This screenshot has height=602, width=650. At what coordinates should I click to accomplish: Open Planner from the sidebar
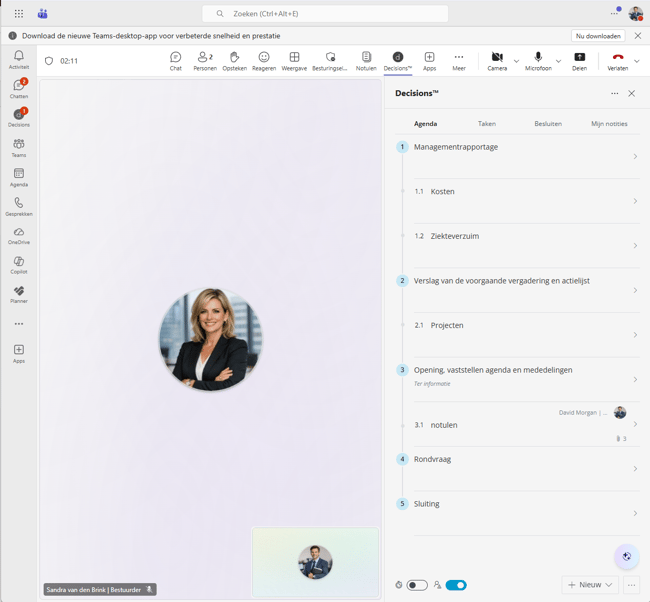pyautogui.click(x=19, y=294)
